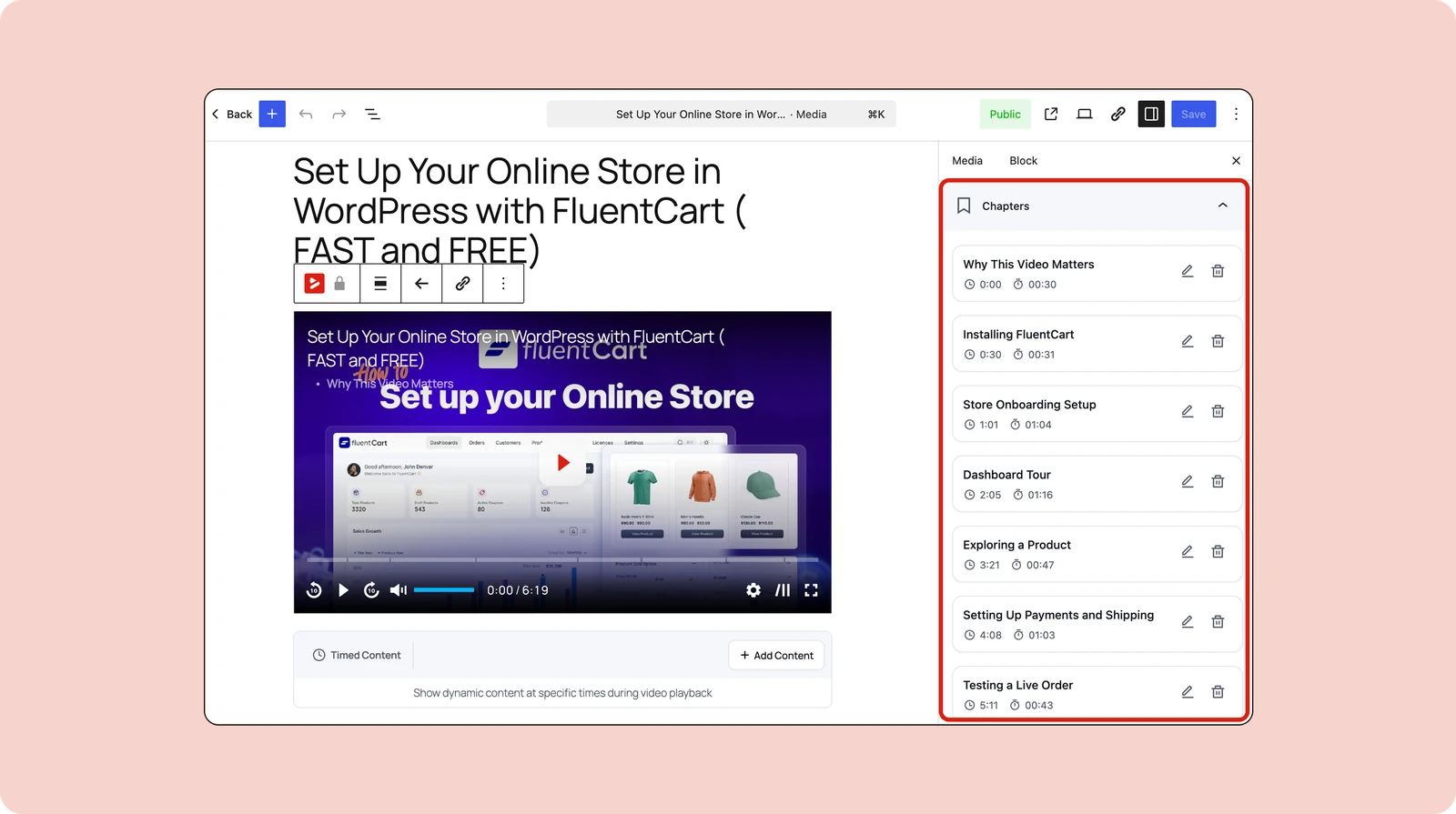
Task: Delete the Why This Video Matters chapter
Action: coord(1218,271)
